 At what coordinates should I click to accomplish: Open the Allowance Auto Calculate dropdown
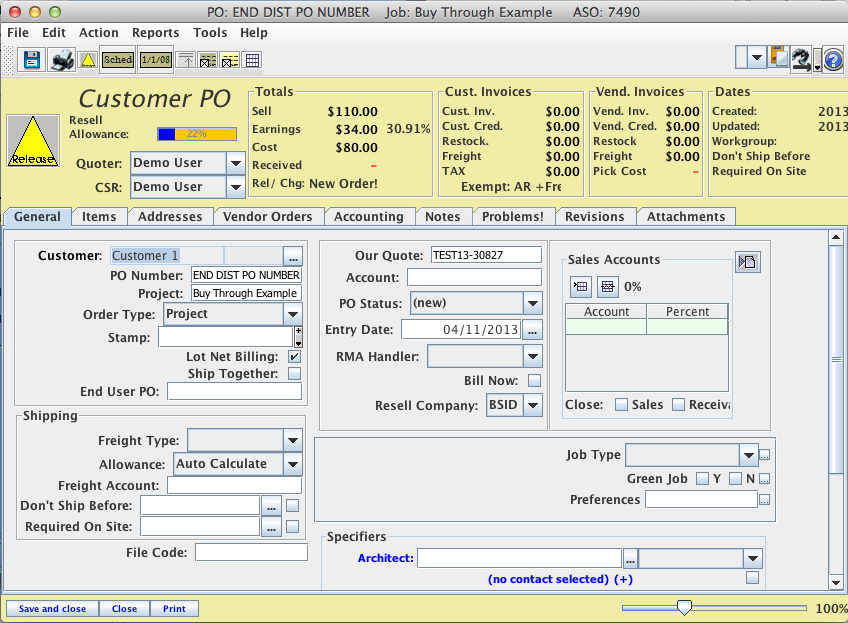coord(293,464)
